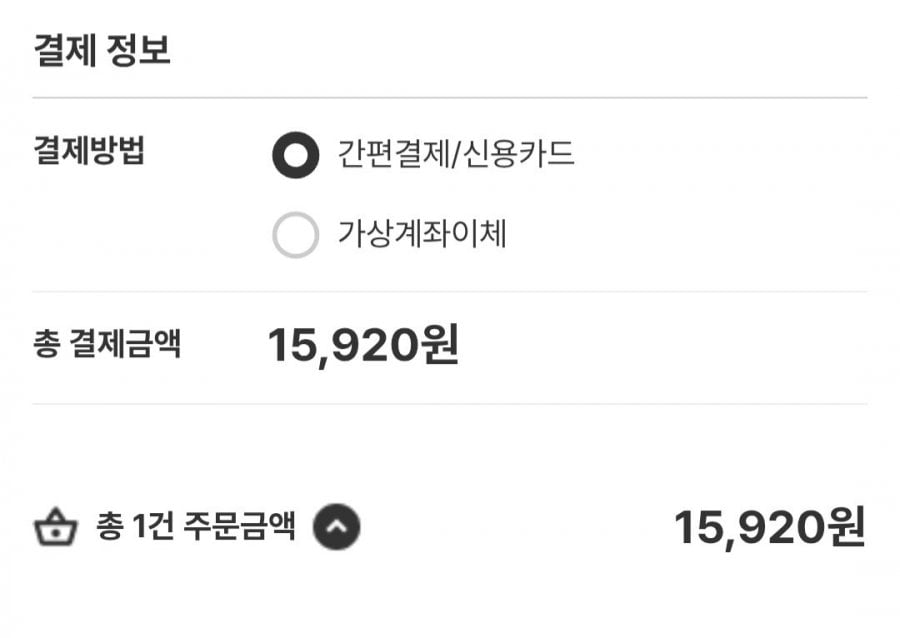This screenshot has width=900, height=638.
Task: Click the divider line below 총 결제금액
Action: click(x=450, y=404)
